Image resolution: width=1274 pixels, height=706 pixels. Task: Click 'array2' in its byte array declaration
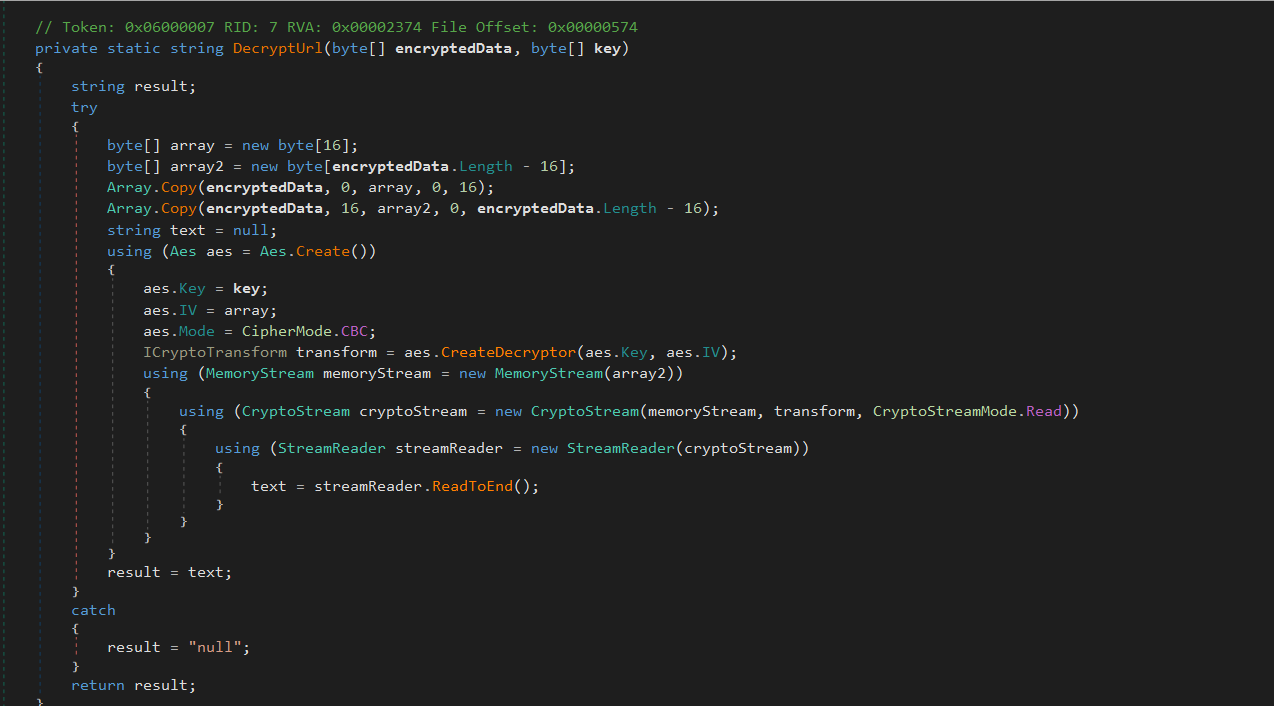click(x=197, y=166)
